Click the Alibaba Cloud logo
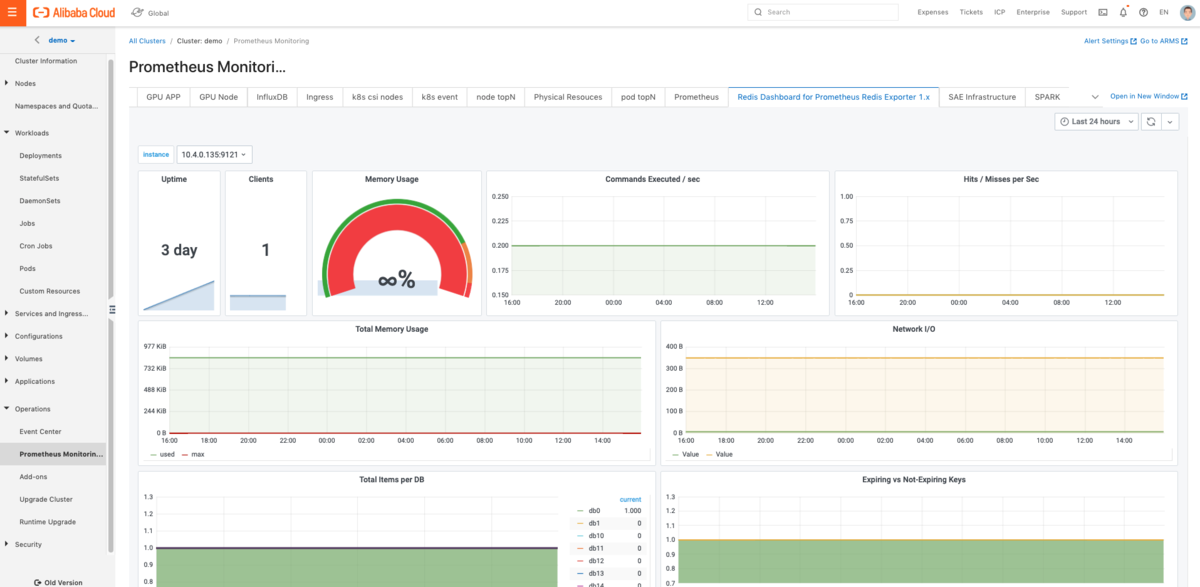 (75, 12)
